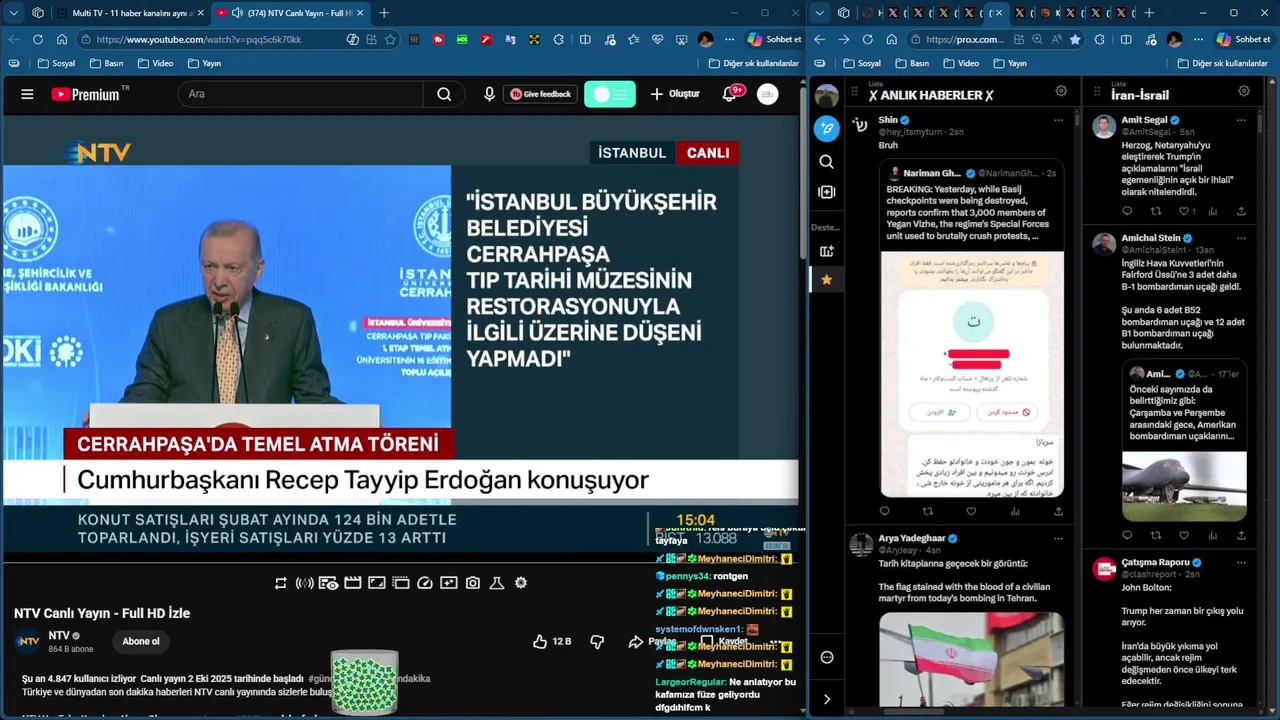Screen dimensions: 1280x720
Task: Click the YouTube search magnifier button
Action: (444, 94)
